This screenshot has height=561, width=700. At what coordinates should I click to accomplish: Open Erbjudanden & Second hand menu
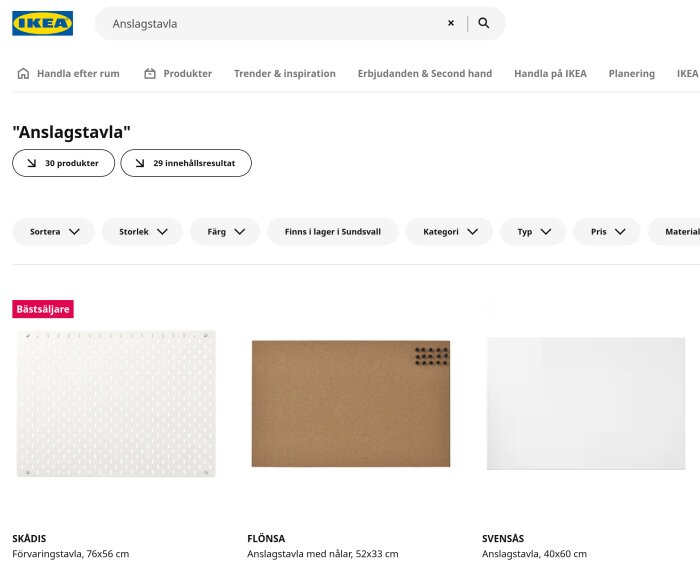pos(425,74)
